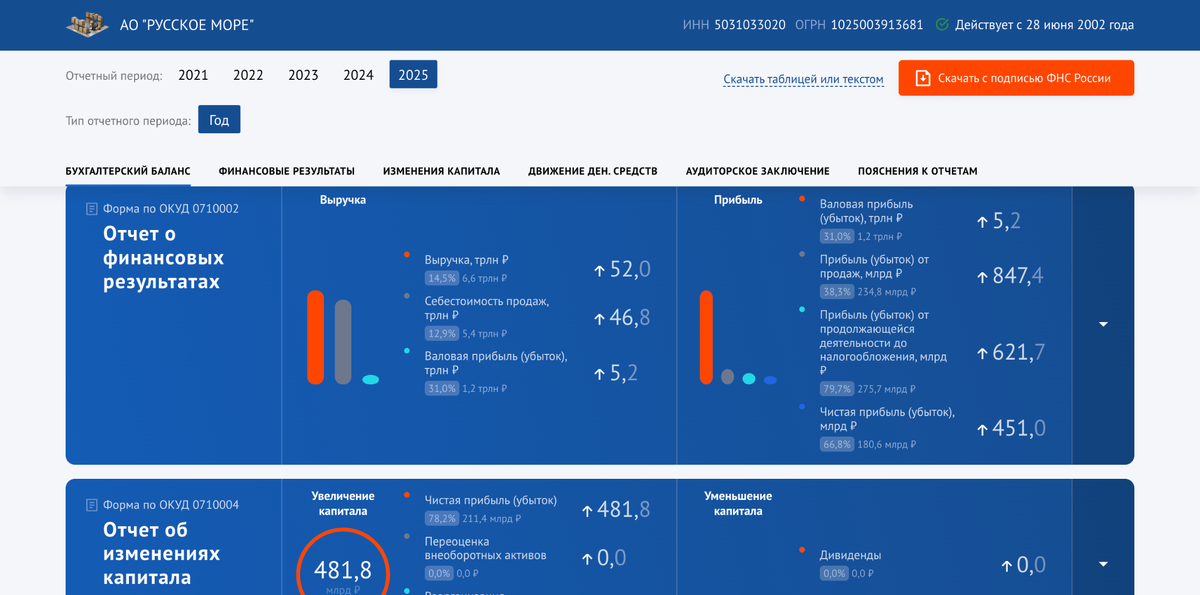Click the document form icon near ОКУД 0710004
Viewport: 1200px width, 595px height.
(x=92, y=505)
